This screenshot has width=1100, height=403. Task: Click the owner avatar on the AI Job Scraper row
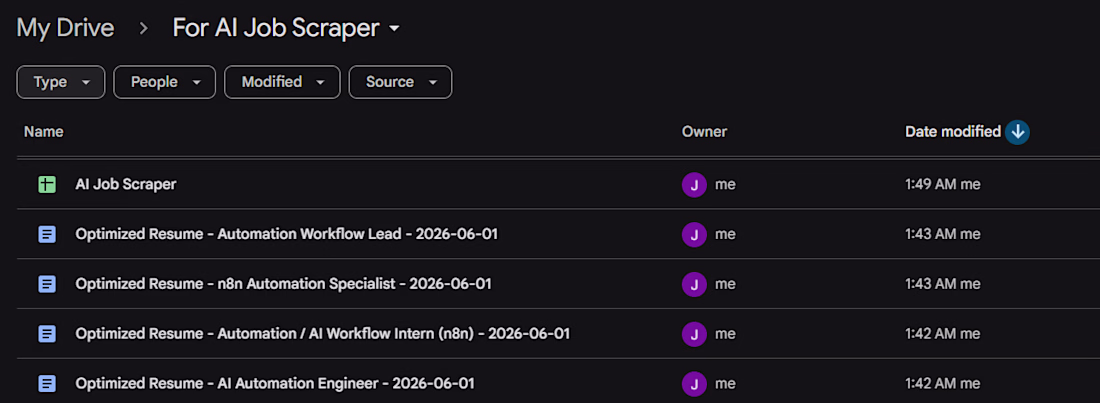[x=694, y=185]
